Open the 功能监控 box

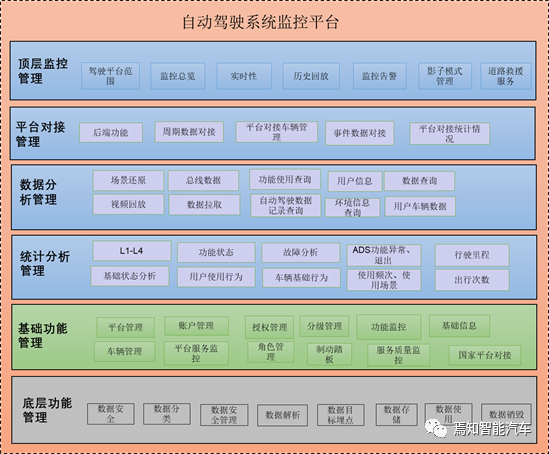pos(389,327)
